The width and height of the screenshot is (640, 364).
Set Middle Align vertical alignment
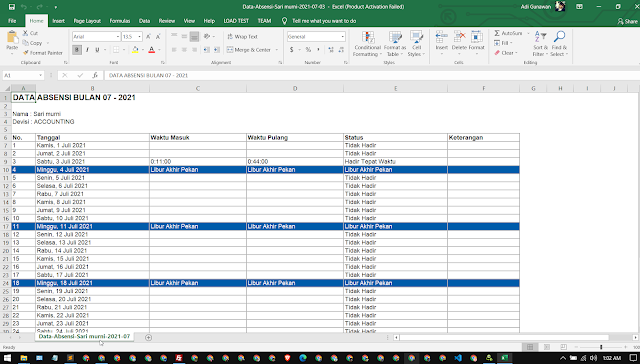pos(184,37)
